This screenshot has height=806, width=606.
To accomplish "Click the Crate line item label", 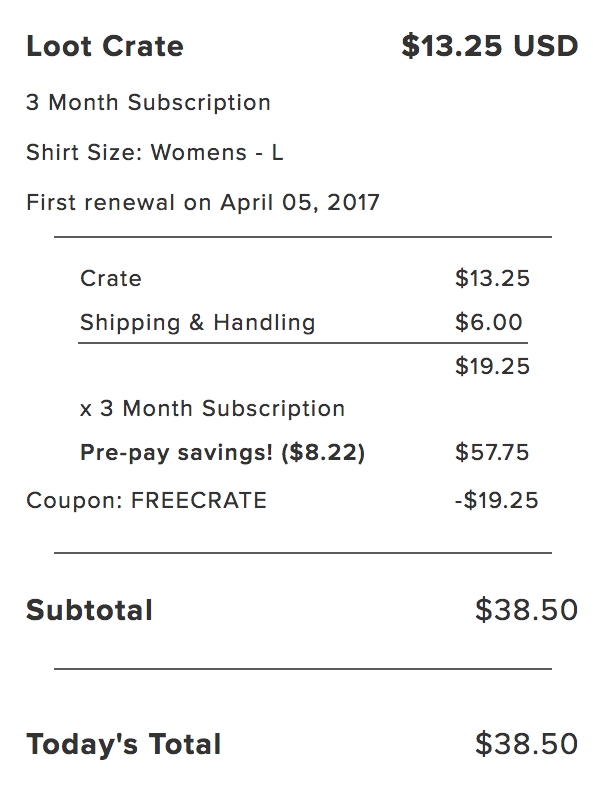I will point(111,279).
